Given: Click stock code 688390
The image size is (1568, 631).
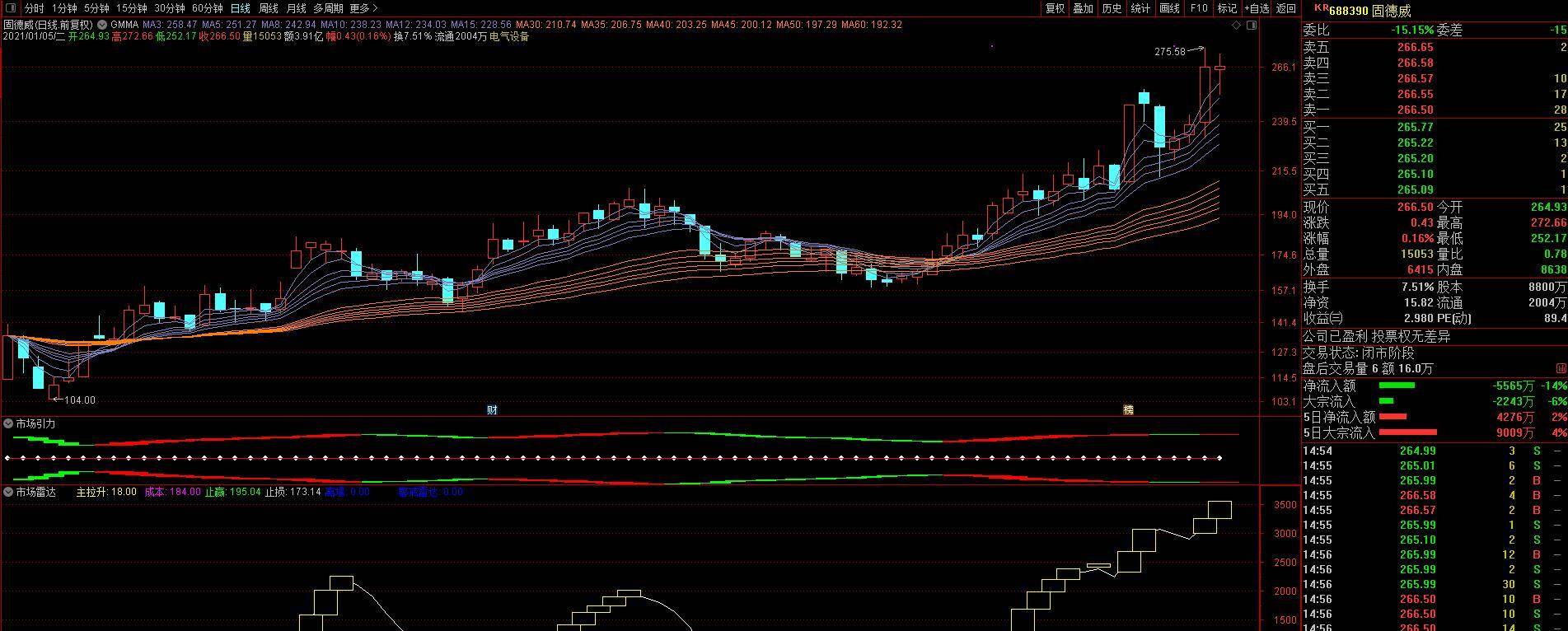Looking at the screenshot, I should tap(1348, 11).
